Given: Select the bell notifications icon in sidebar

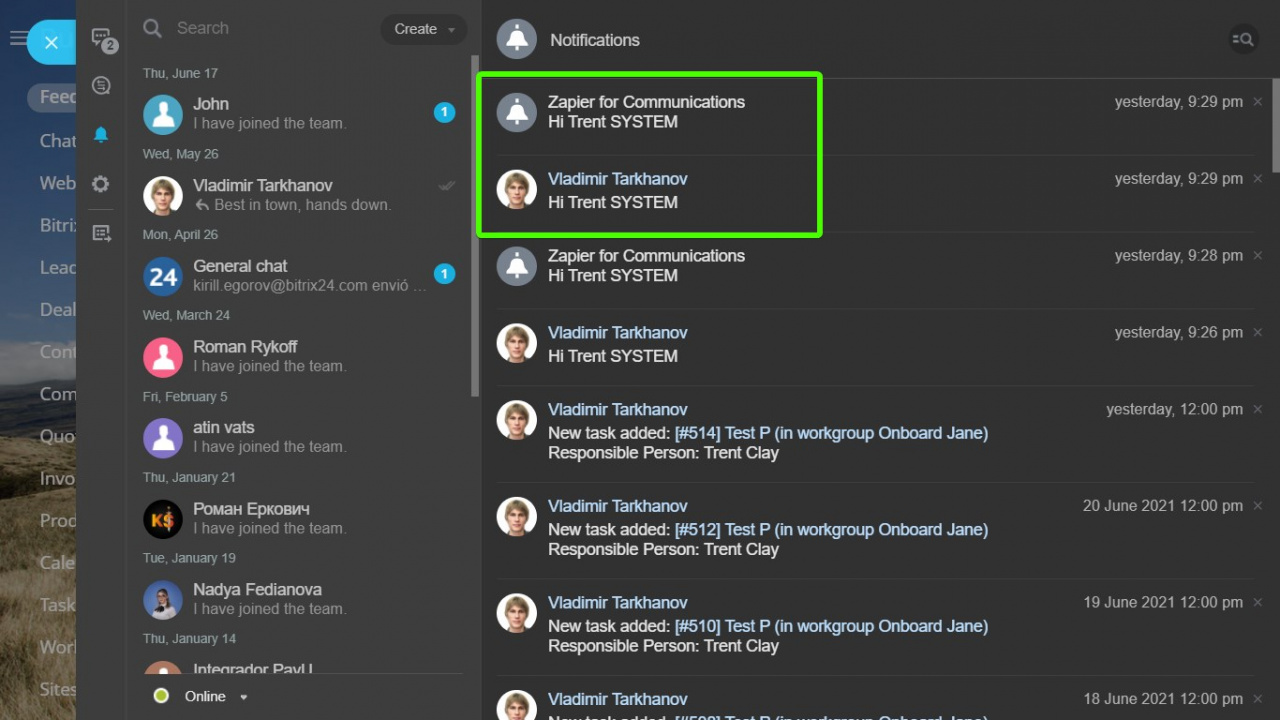Looking at the screenshot, I should tap(101, 135).
